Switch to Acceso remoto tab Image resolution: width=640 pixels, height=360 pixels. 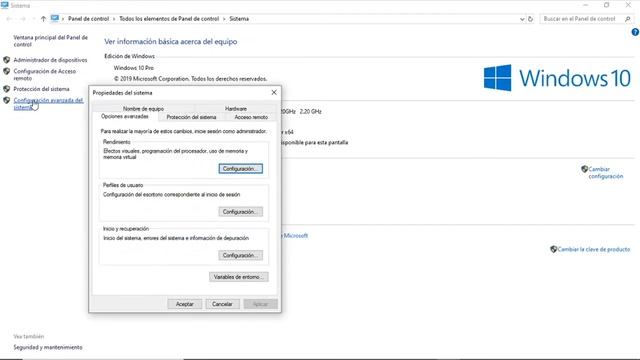click(251, 117)
